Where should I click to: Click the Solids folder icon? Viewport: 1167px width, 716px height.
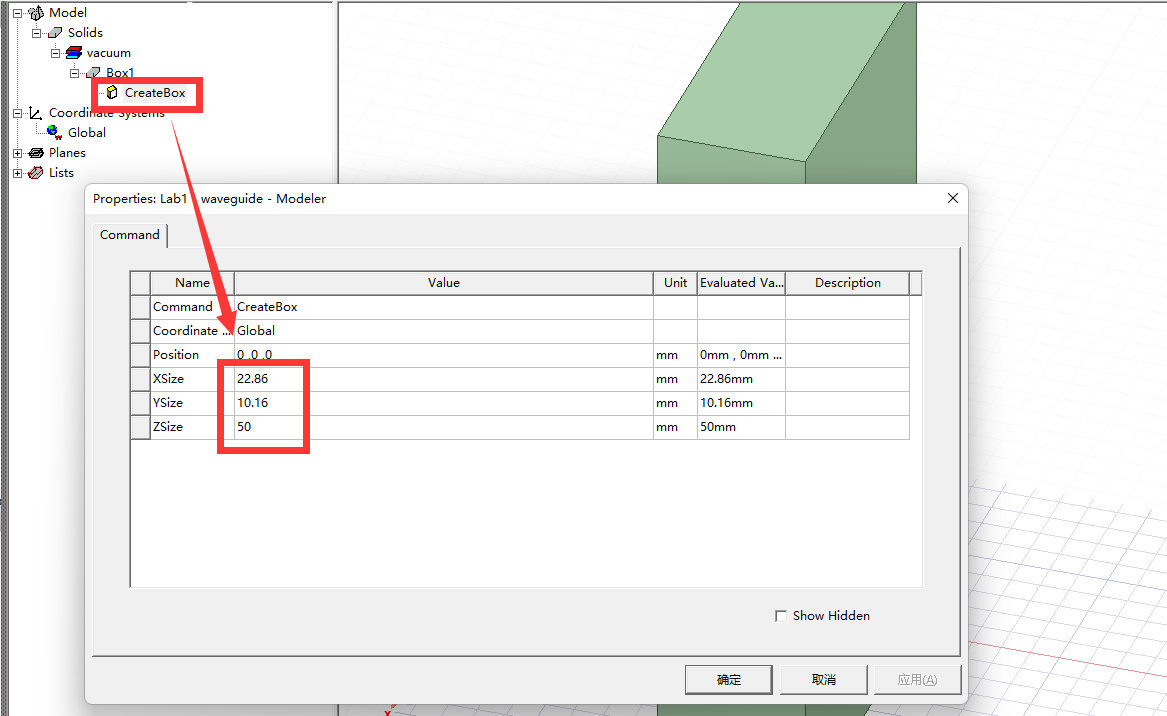pos(55,33)
